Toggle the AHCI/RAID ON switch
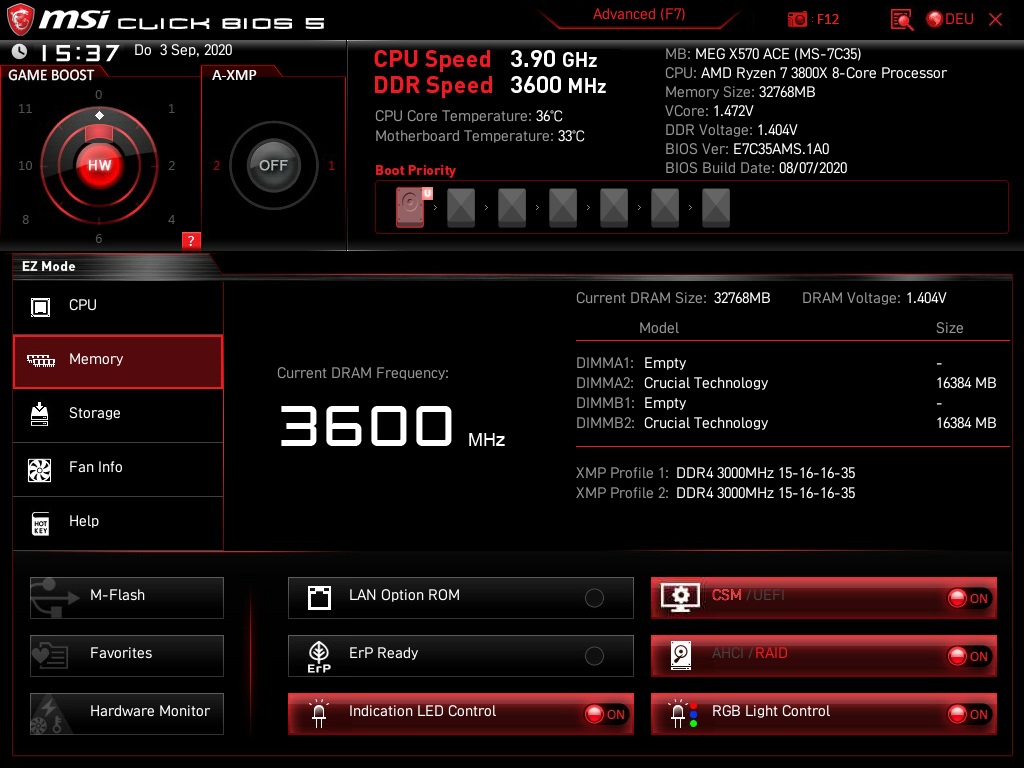 pyautogui.click(x=968, y=656)
